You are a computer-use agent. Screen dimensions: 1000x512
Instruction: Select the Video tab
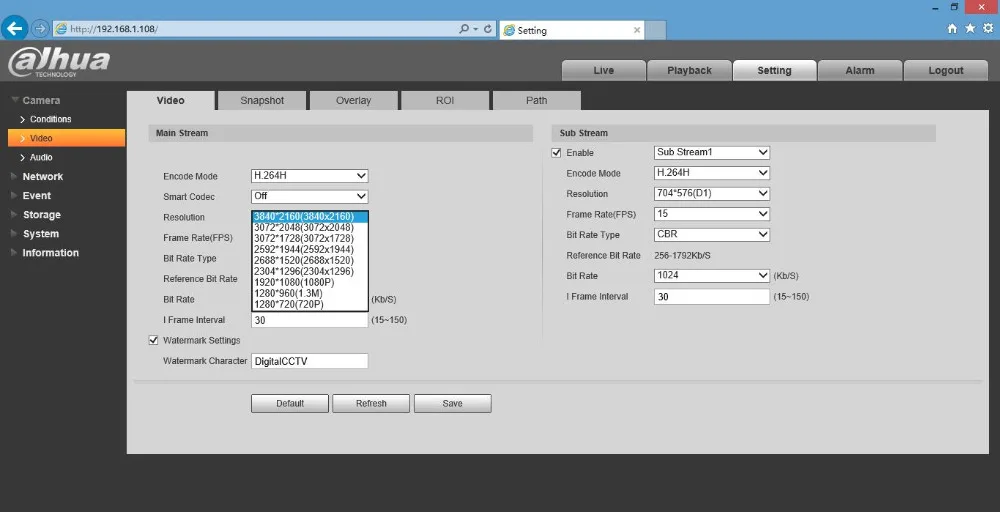click(x=170, y=101)
